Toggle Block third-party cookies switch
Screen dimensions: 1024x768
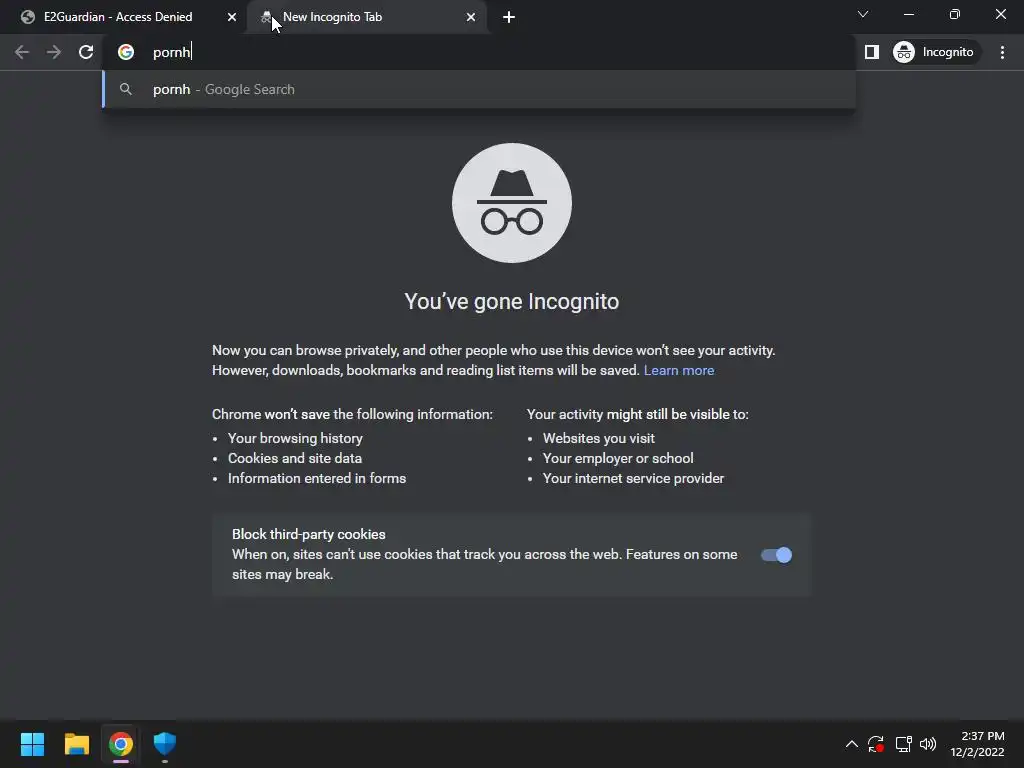(x=776, y=555)
